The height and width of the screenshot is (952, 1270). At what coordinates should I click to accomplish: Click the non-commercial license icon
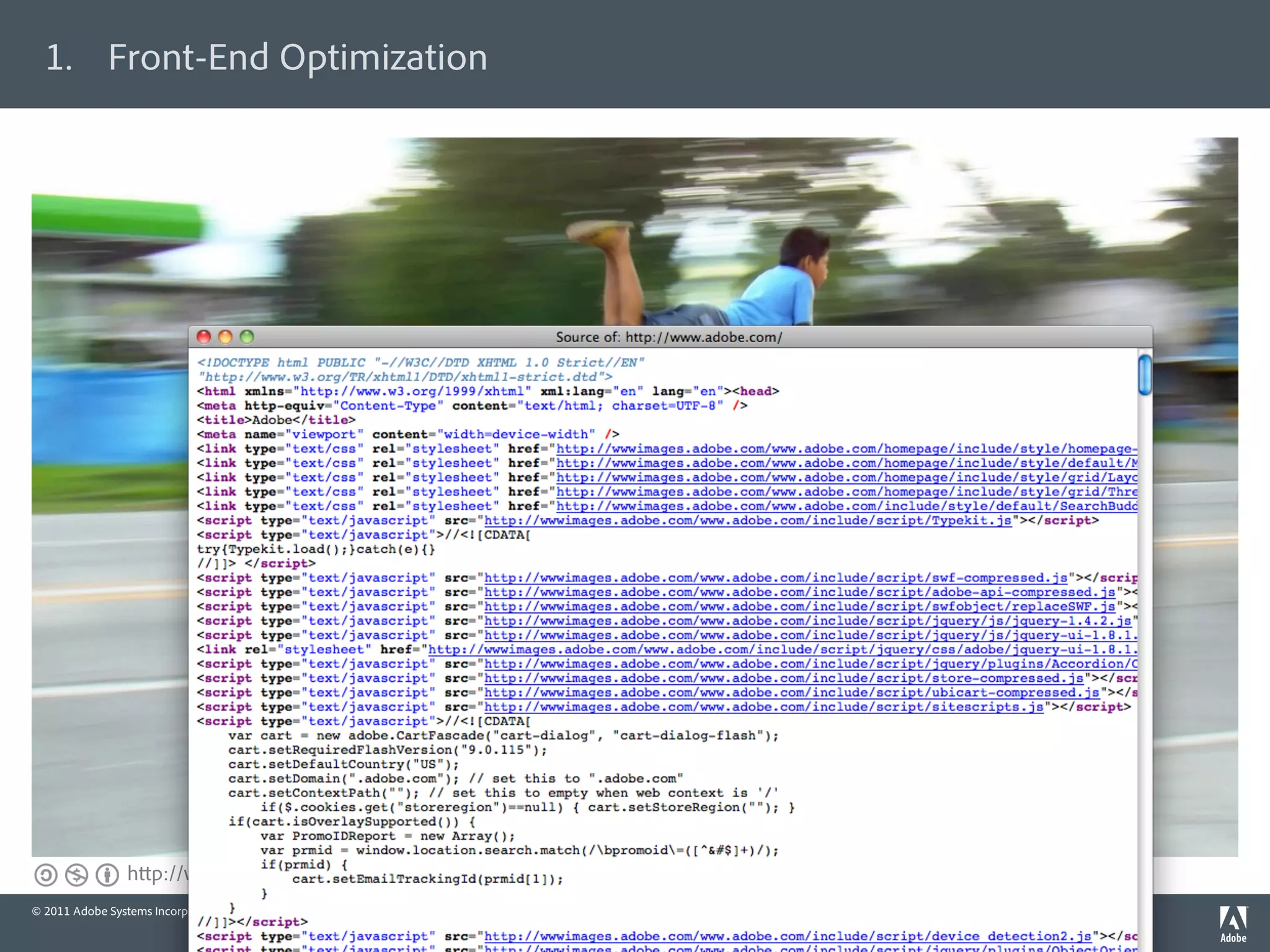point(76,875)
